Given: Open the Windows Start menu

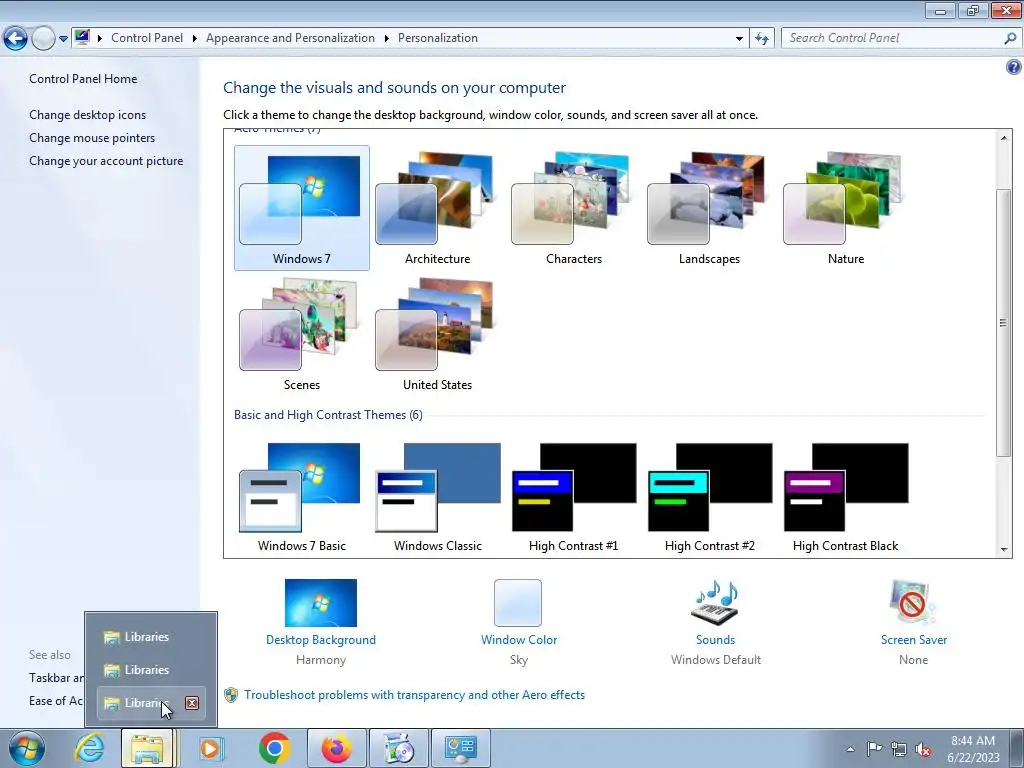Looking at the screenshot, I should click(x=27, y=748).
